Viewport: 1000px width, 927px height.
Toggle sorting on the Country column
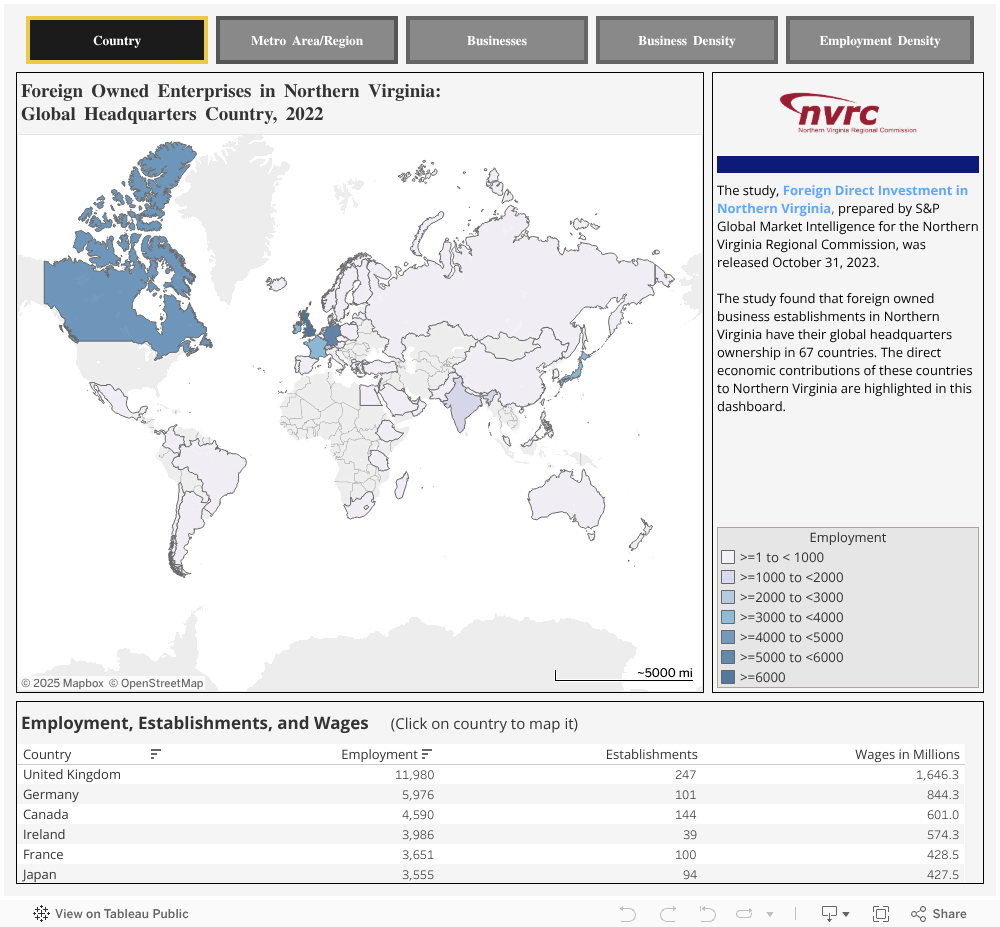[154, 754]
